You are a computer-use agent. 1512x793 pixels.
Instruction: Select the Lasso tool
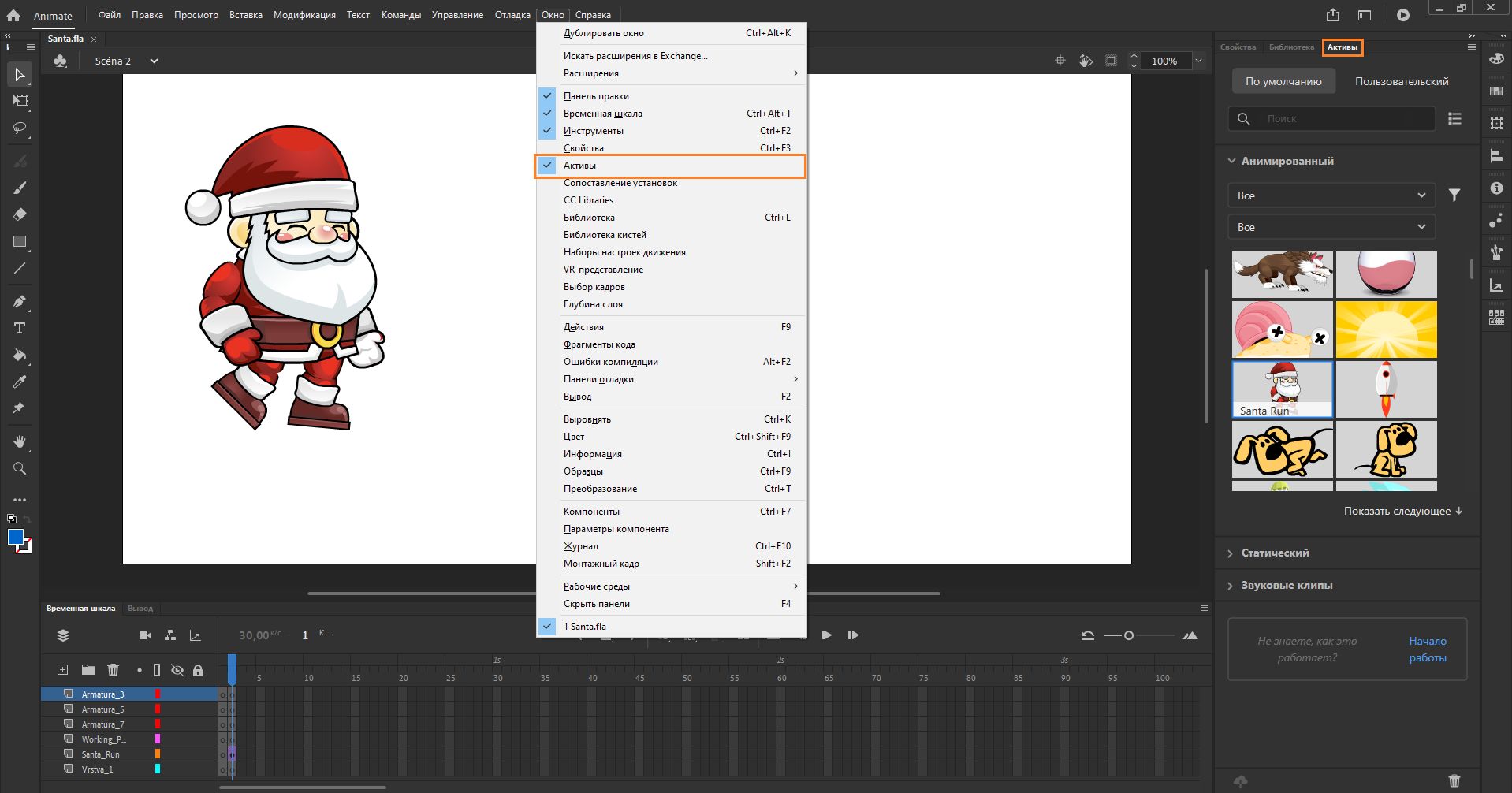(20, 128)
